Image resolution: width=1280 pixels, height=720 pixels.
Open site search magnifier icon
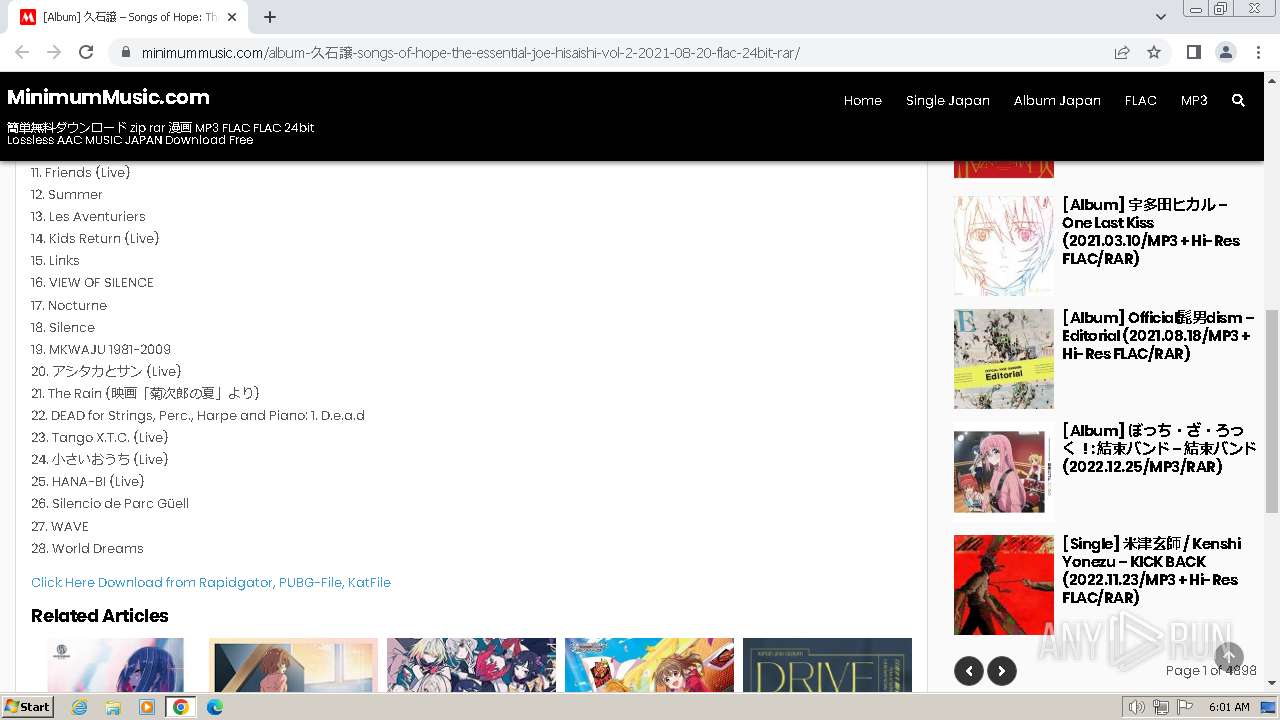click(x=1238, y=100)
